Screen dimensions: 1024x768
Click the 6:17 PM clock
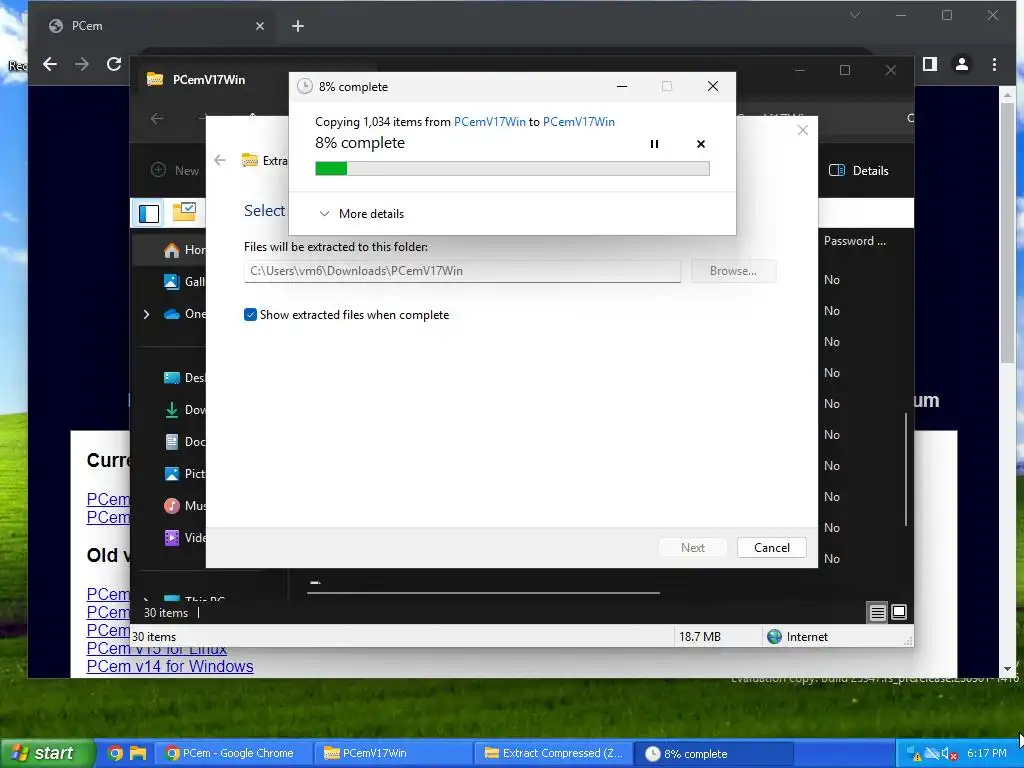[x=987, y=754]
